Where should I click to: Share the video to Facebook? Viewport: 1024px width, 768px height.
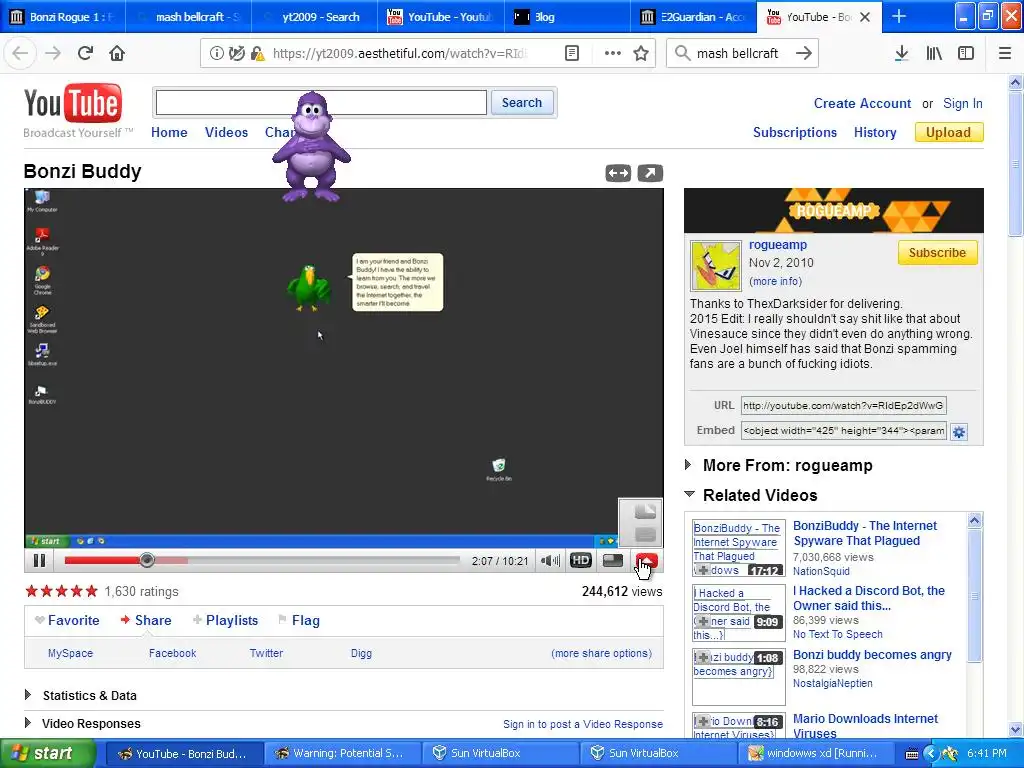click(x=172, y=653)
